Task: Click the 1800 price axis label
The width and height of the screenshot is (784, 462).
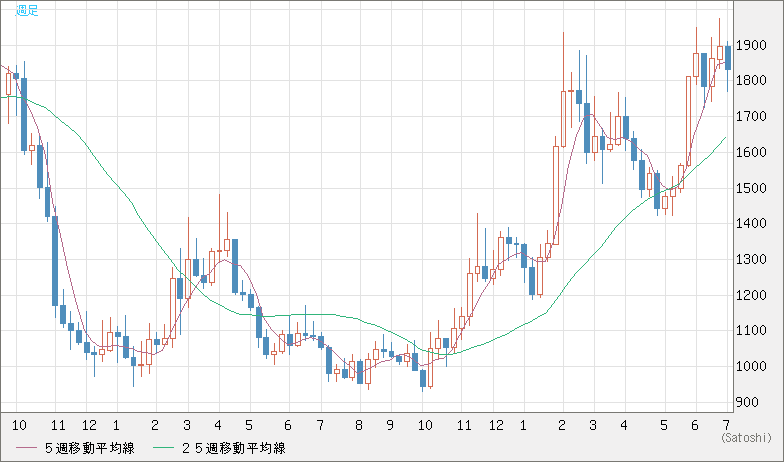Action: pos(751,80)
